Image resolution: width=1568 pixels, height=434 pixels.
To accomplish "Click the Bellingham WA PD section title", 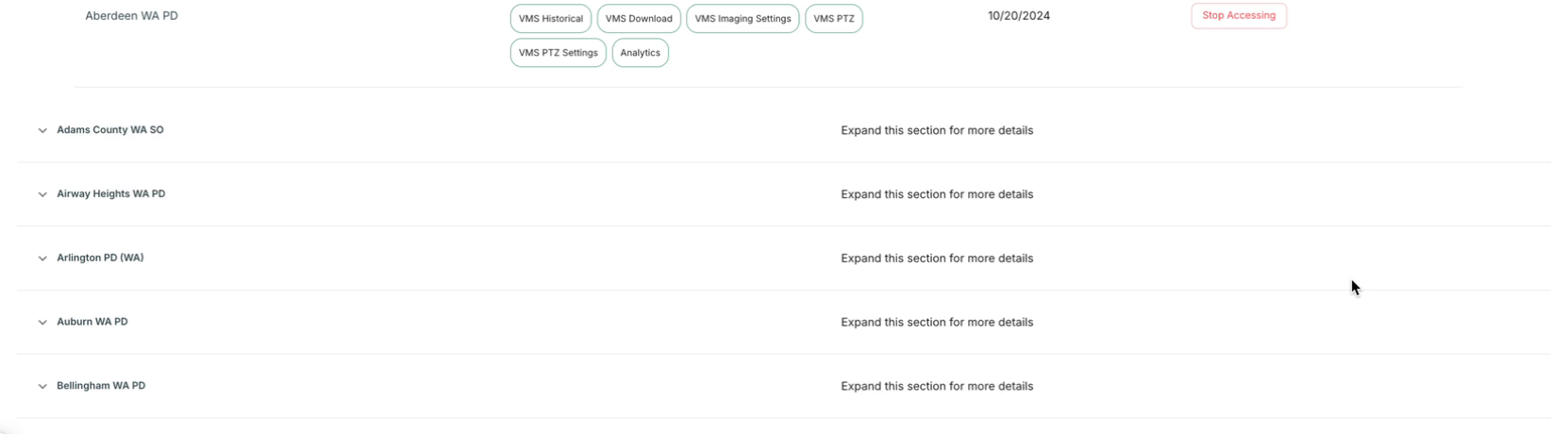I will [101, 386].
